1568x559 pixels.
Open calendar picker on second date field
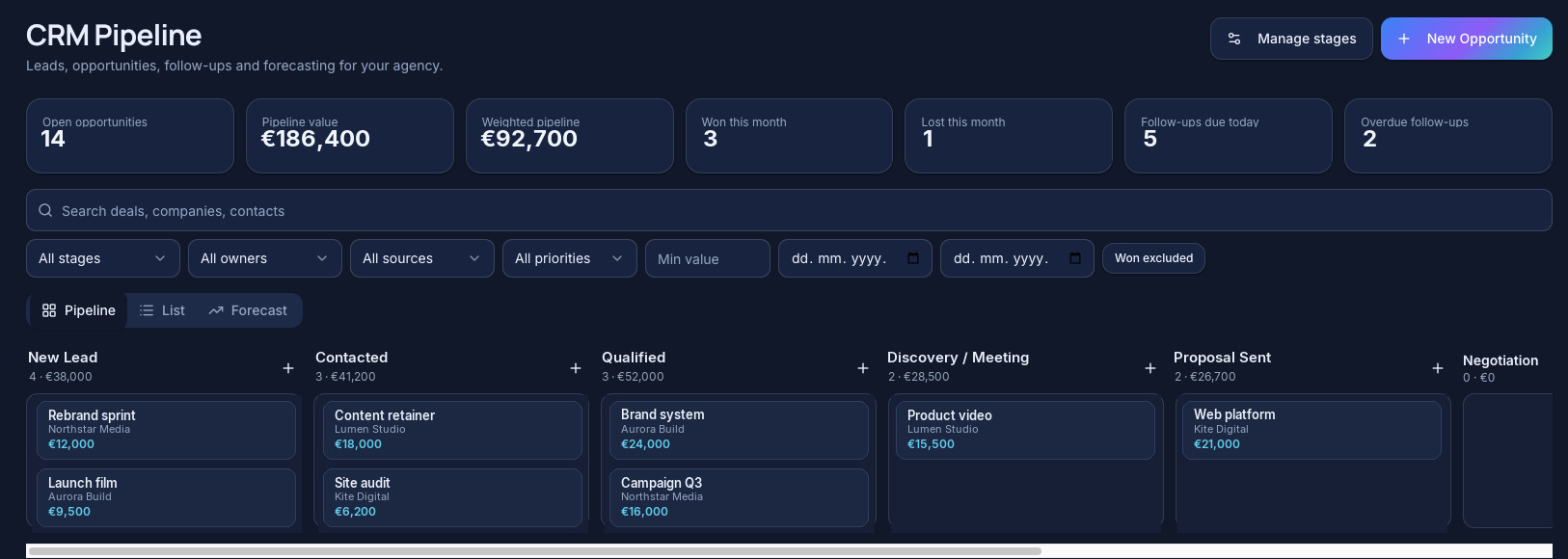(1075, 258)
